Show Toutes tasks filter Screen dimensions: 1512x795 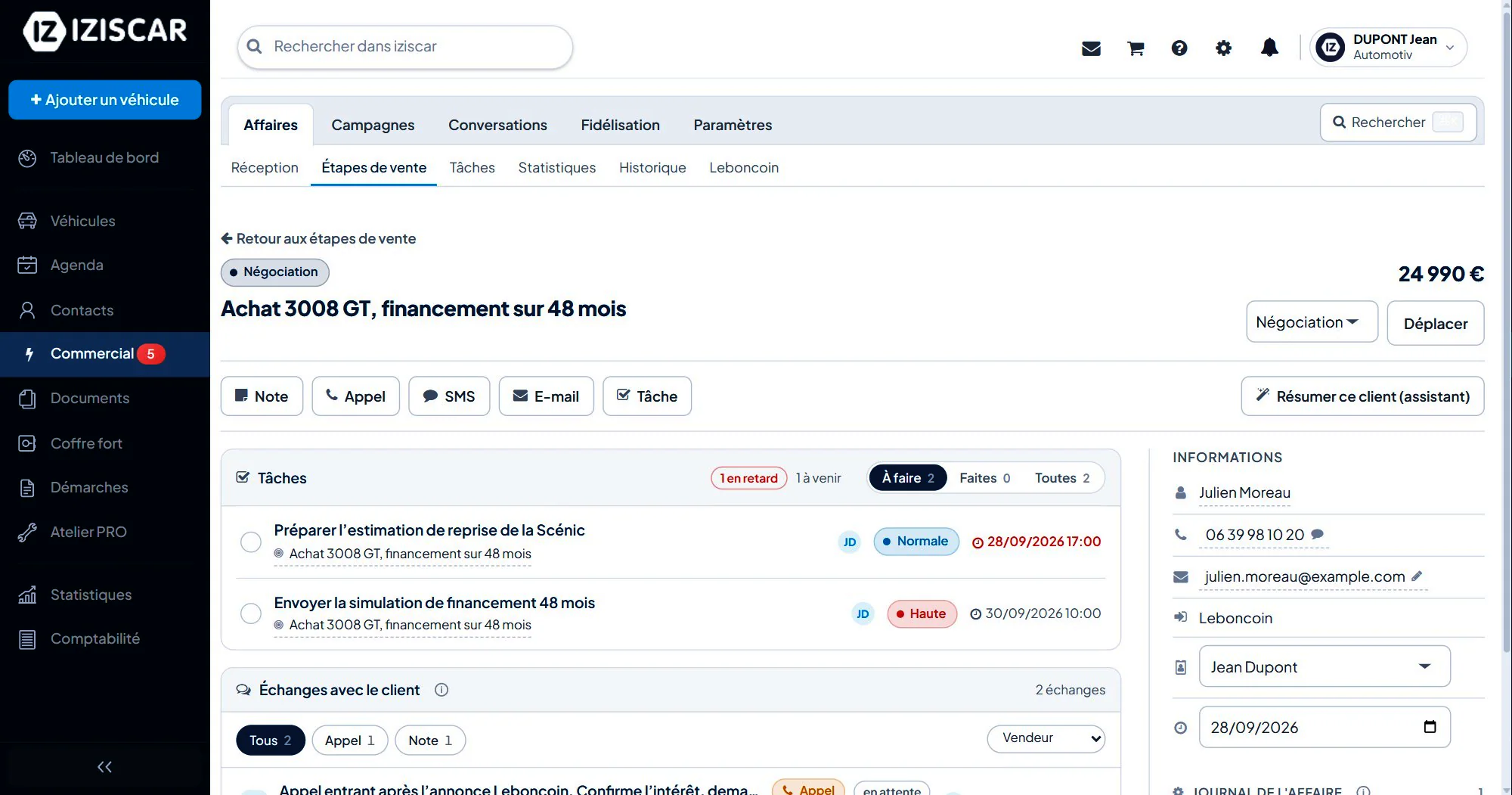coord(1062,478)
